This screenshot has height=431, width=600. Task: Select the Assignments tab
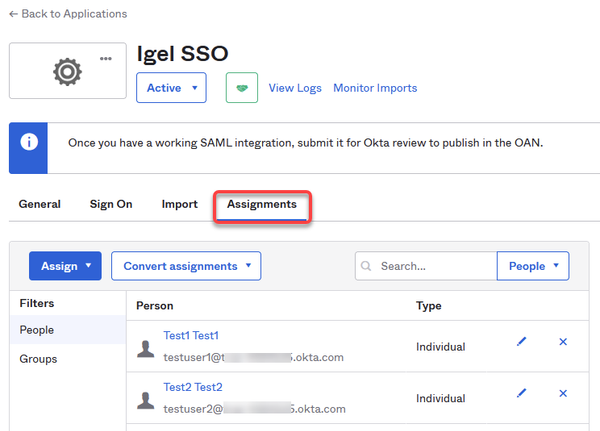261,204
